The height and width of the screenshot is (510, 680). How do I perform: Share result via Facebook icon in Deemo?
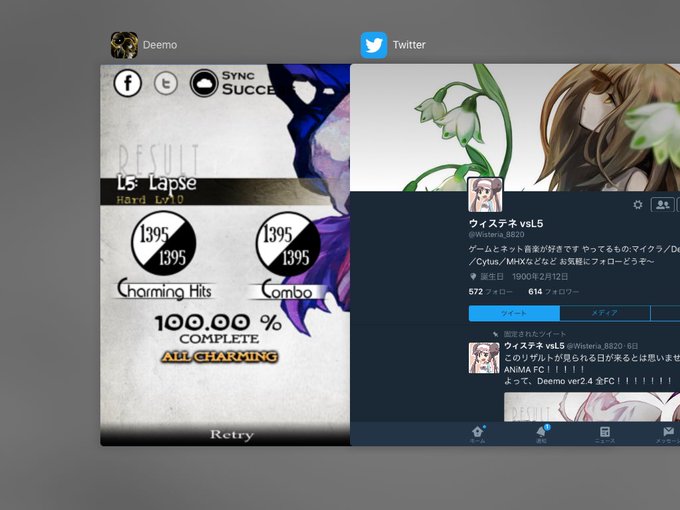128,83
